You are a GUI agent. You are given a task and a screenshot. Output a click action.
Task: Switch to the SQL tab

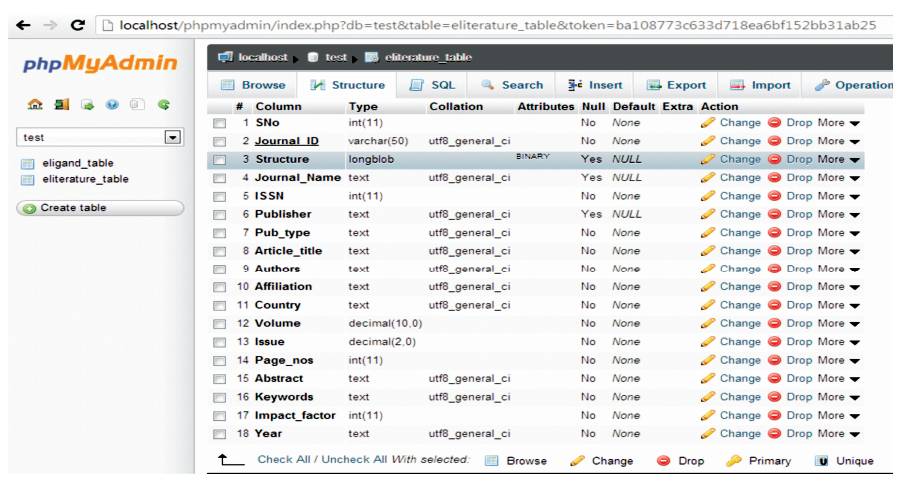434,85
